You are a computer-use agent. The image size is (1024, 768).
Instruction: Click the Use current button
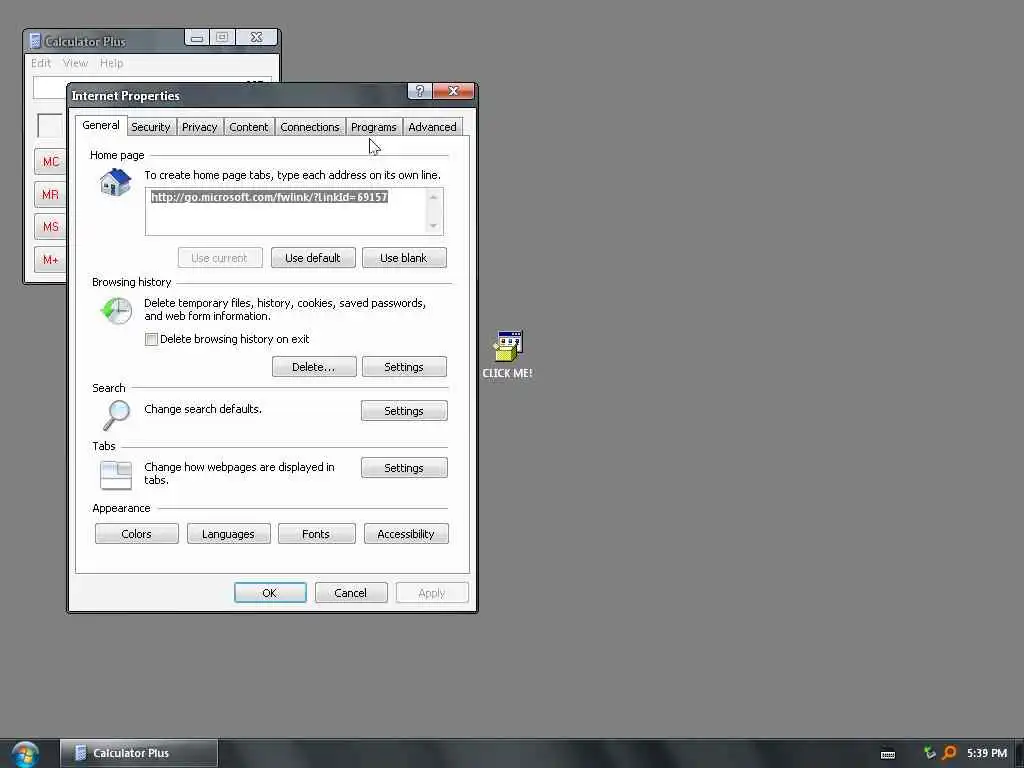[219, 258]
